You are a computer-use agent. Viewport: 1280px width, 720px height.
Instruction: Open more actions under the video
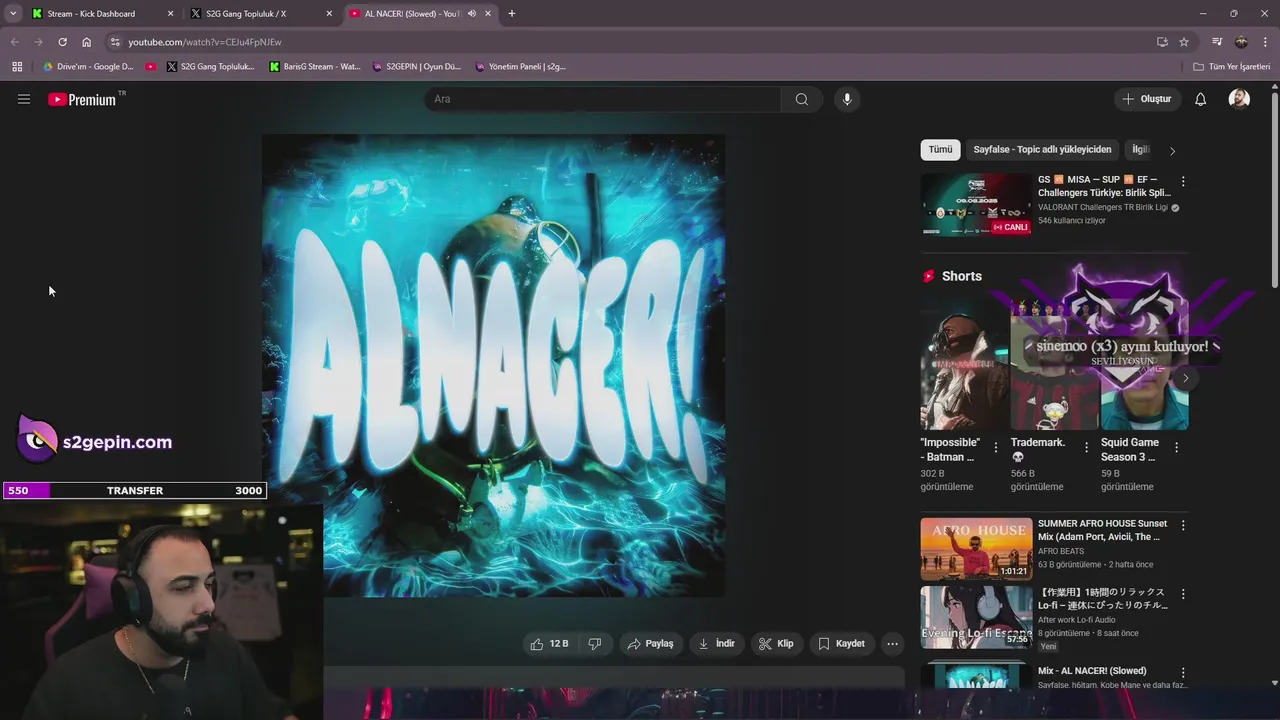point(893,644)
